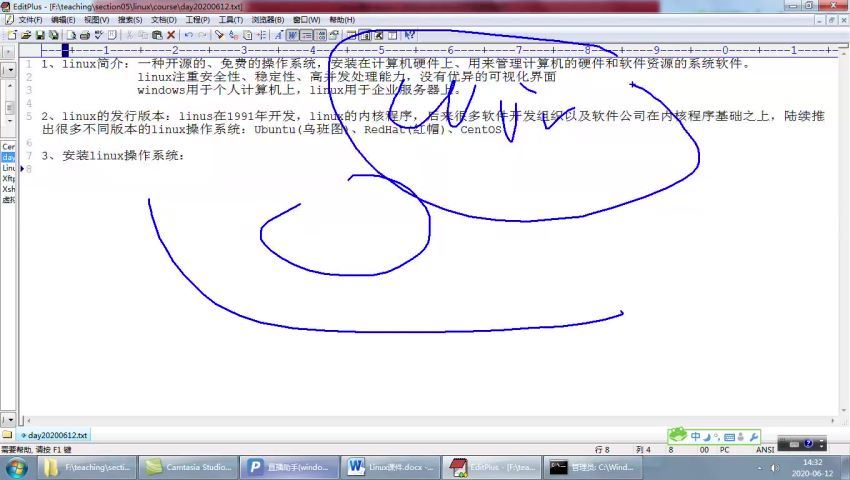Open the 窗口(W) menu
Image resolution: width=850 pixels, height=480 pixels.
306,20
